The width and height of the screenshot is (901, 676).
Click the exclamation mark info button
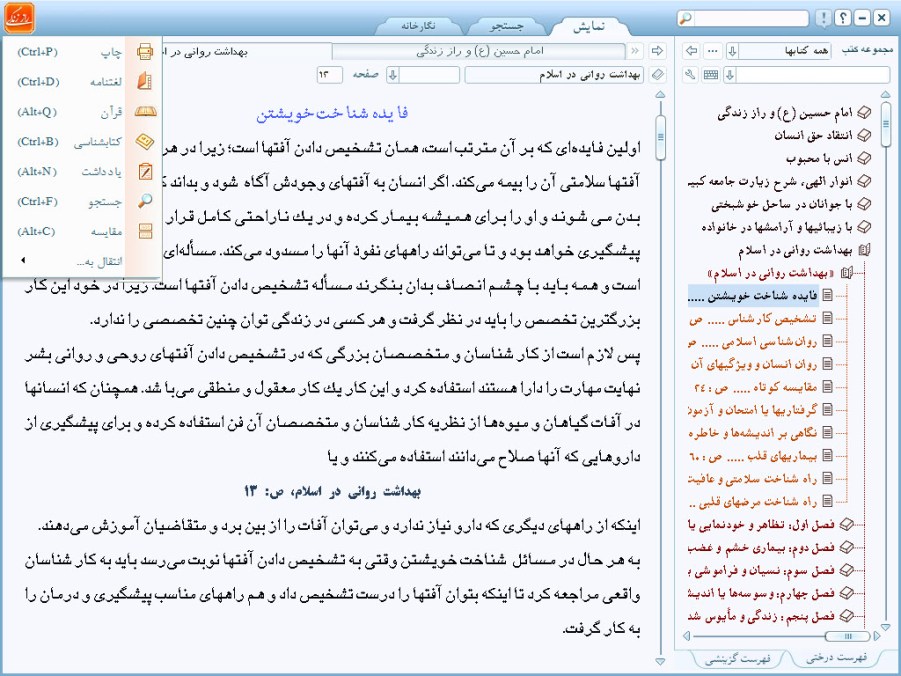coord(823,18)
